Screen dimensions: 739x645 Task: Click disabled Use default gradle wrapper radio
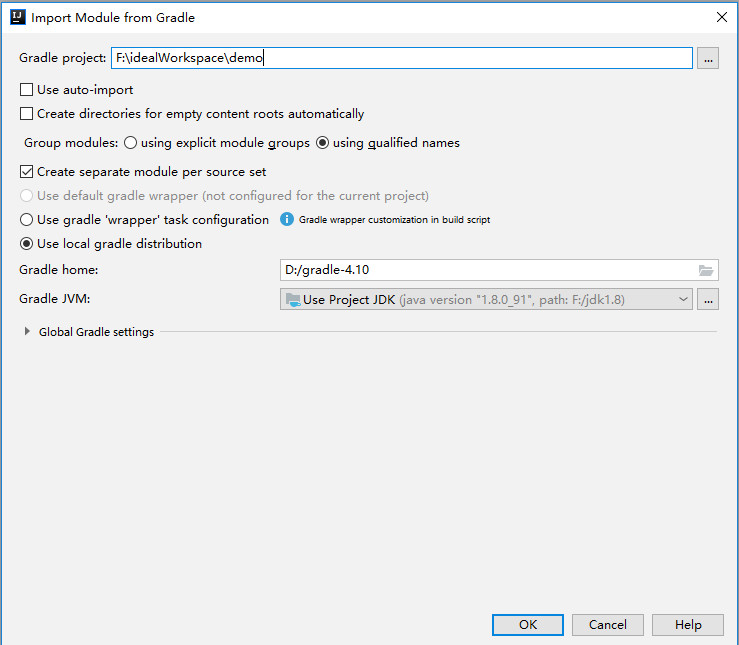(x=26, y=196)
